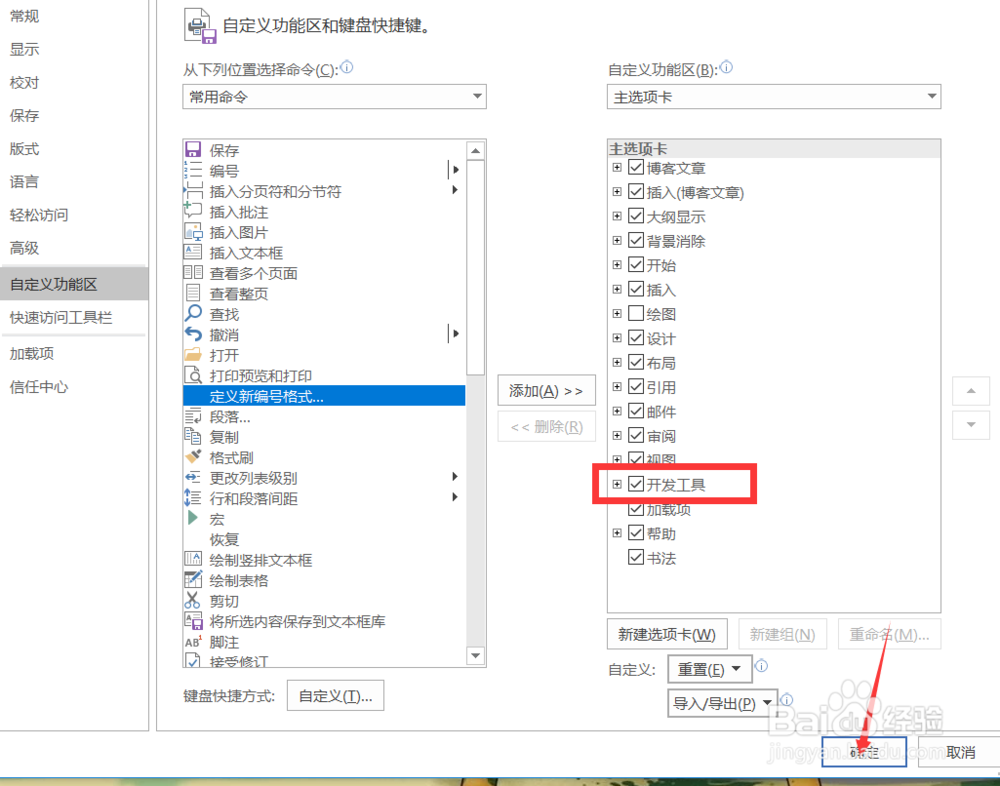The width and height of the screenshot is (1000, 786).
Task: Click the command list scrollbar down arrow
Action: click(477, 655)
